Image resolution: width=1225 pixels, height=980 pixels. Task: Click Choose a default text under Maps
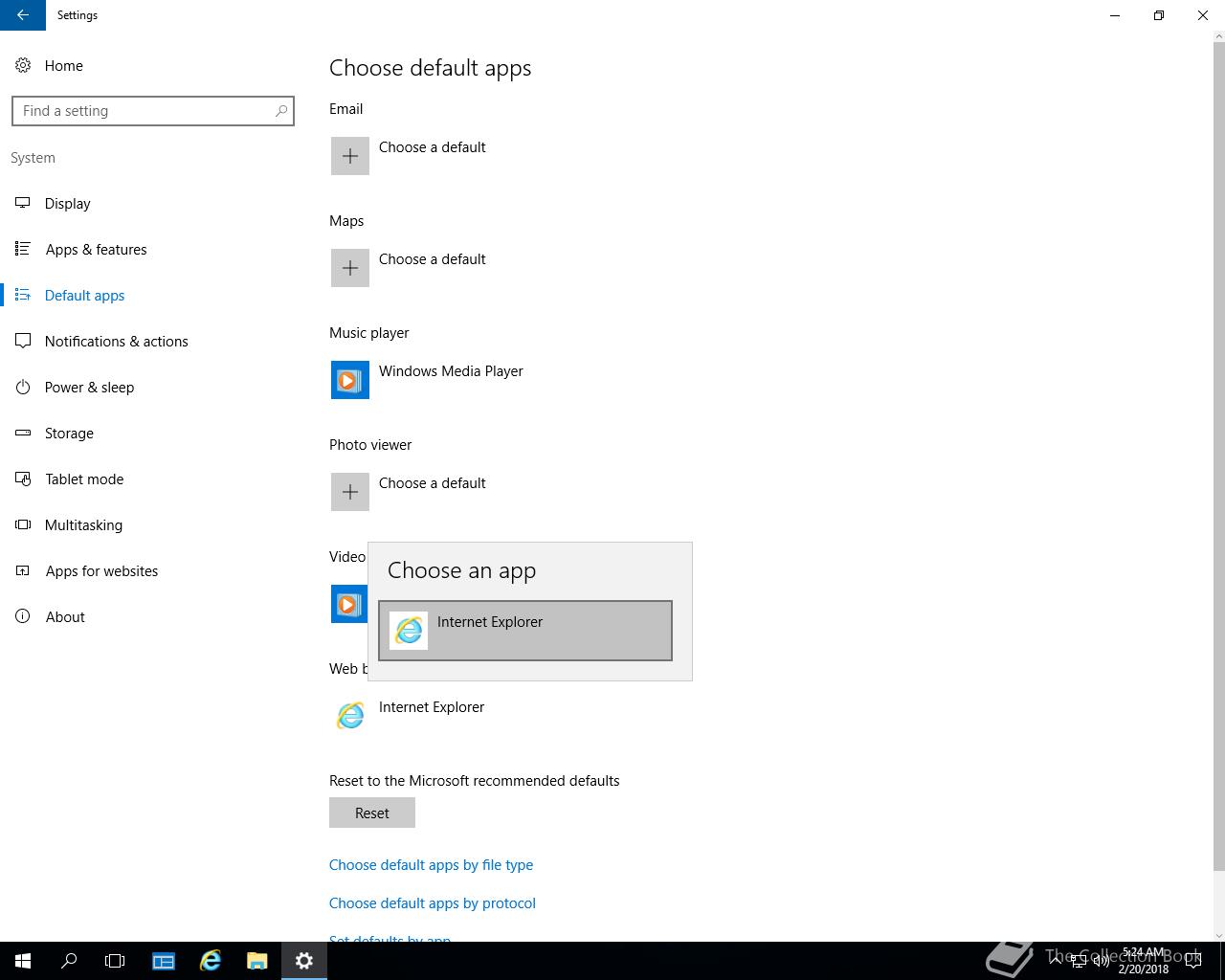pyautogui.click(x=433, y=259)
